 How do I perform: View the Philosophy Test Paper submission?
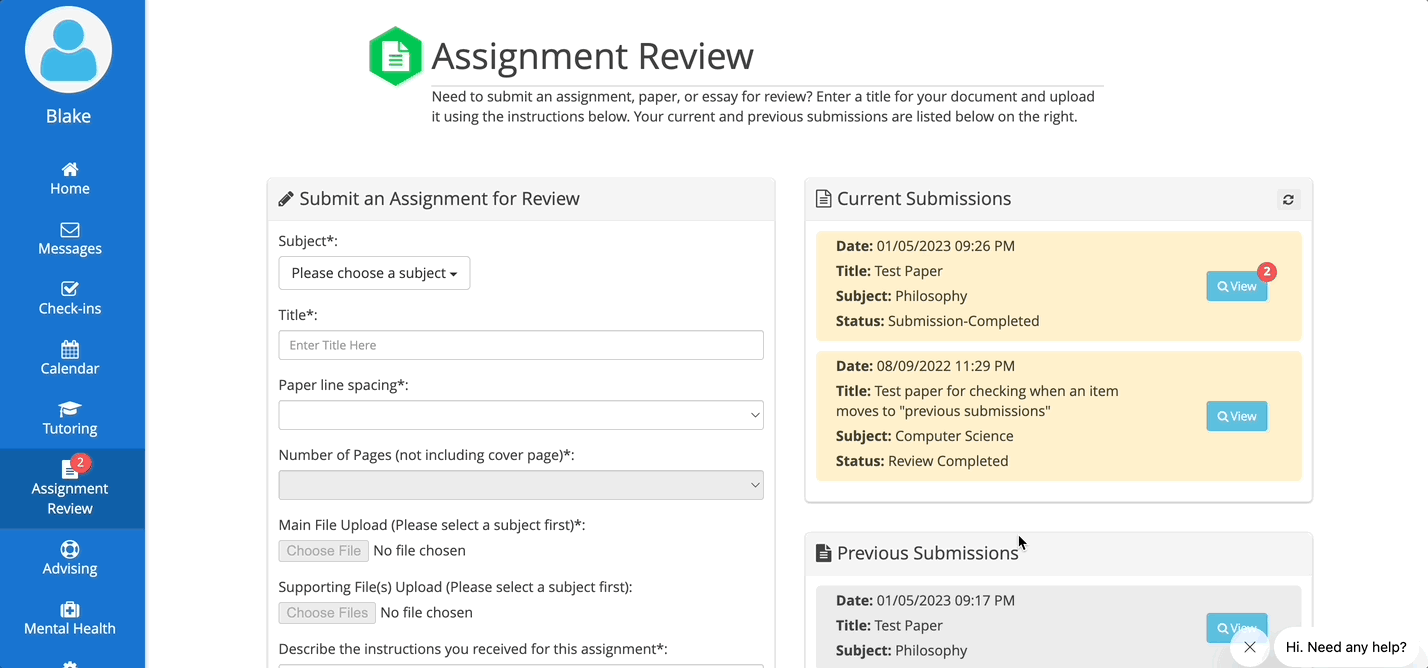(x=1236, y=286)
